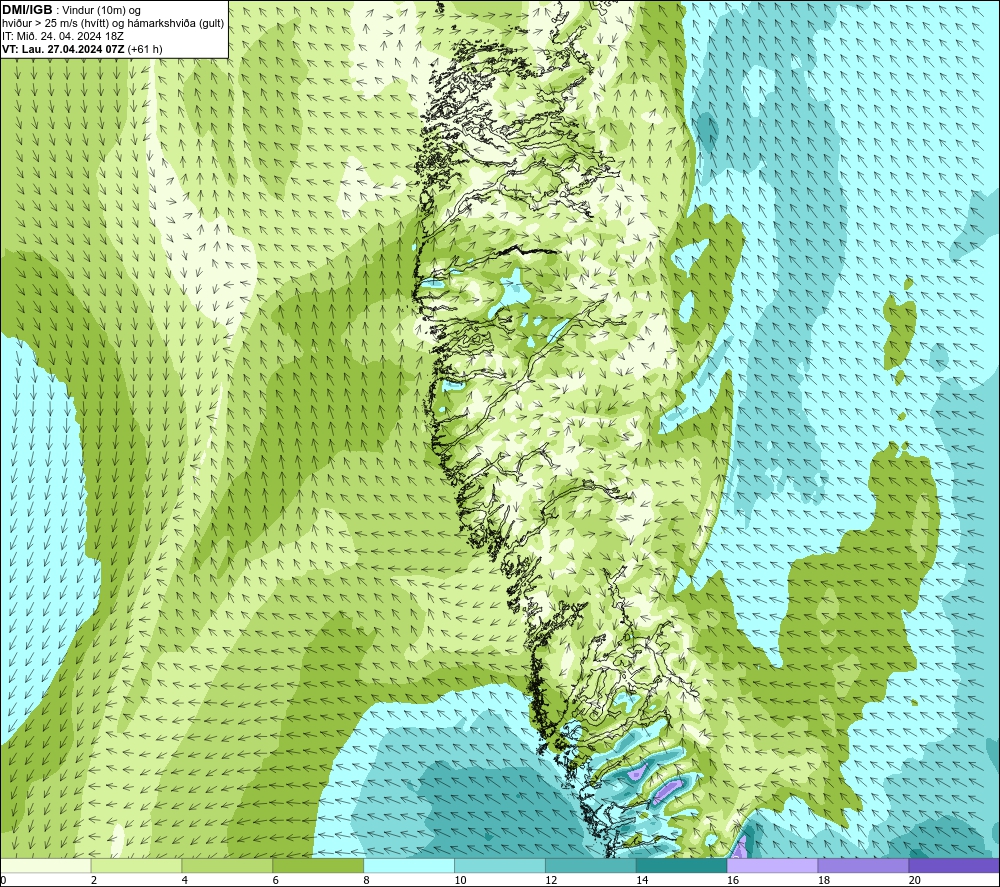Screen dimensions: 1000x887
Task: Click the 2-4 m/s legend color swatch
Action: 136,866
